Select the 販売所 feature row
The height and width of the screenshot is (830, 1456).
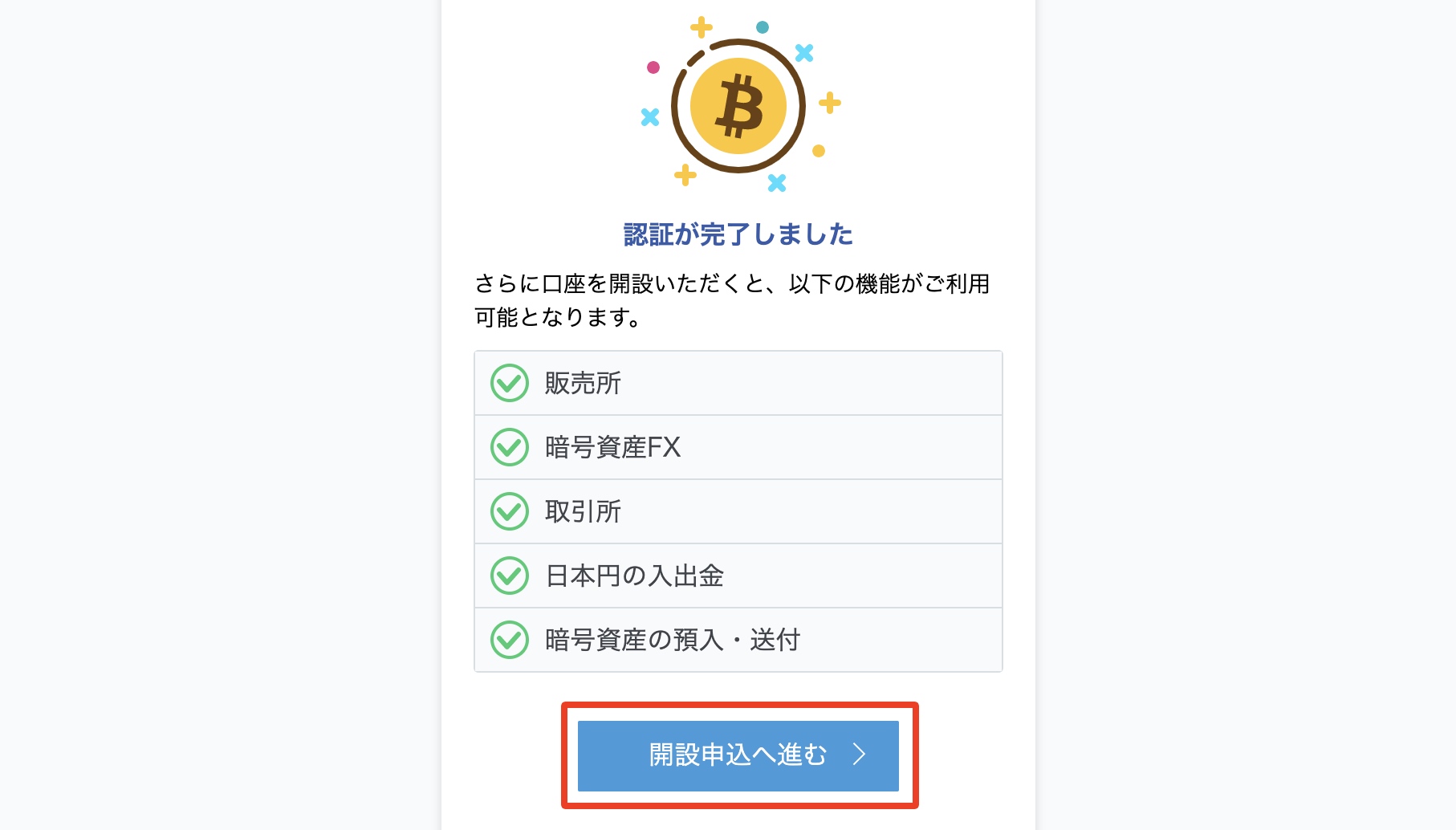point(738,383)
